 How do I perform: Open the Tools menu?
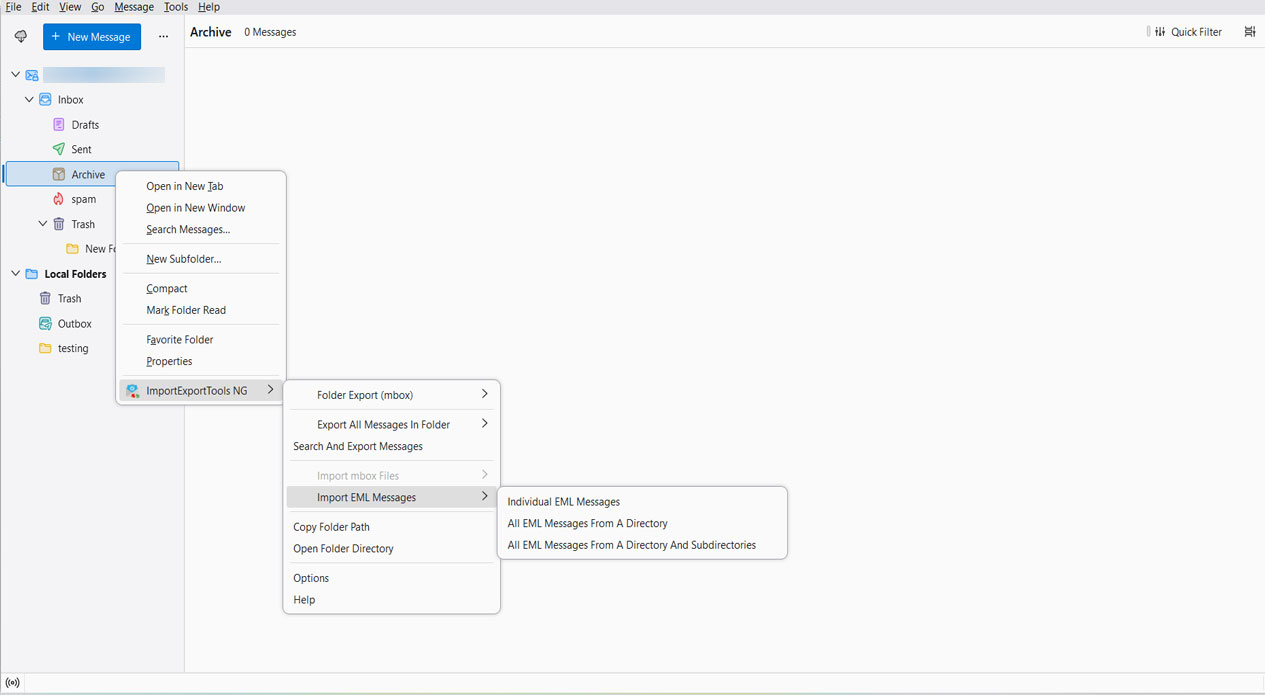[175, 7]
